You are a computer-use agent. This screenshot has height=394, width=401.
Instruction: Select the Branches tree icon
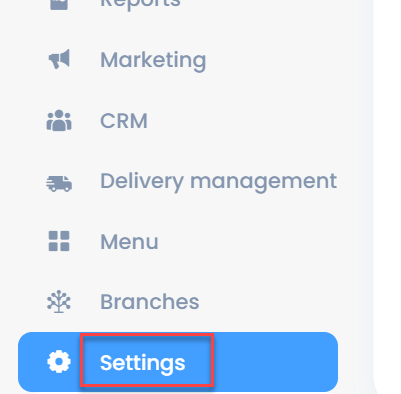[59, 302]
